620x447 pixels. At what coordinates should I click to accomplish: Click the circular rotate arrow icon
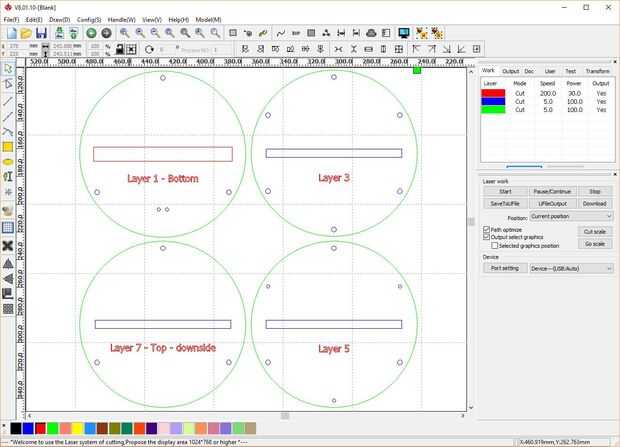pyautogui.click(x=149, y=49)
